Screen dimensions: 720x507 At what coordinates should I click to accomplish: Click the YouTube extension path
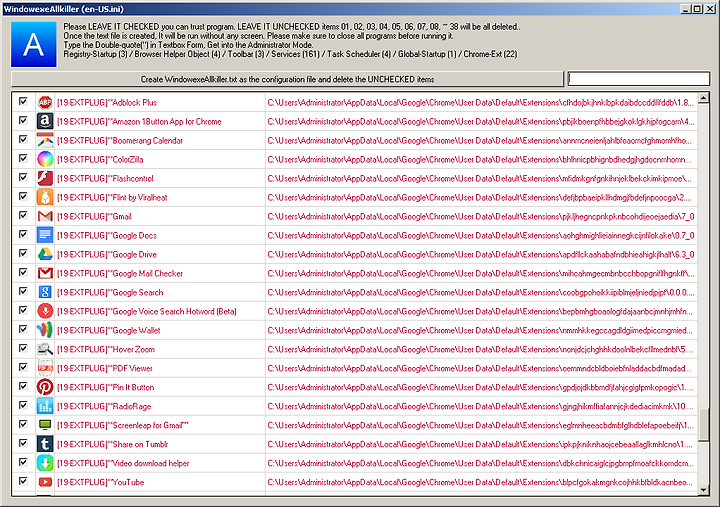[481, 482]
